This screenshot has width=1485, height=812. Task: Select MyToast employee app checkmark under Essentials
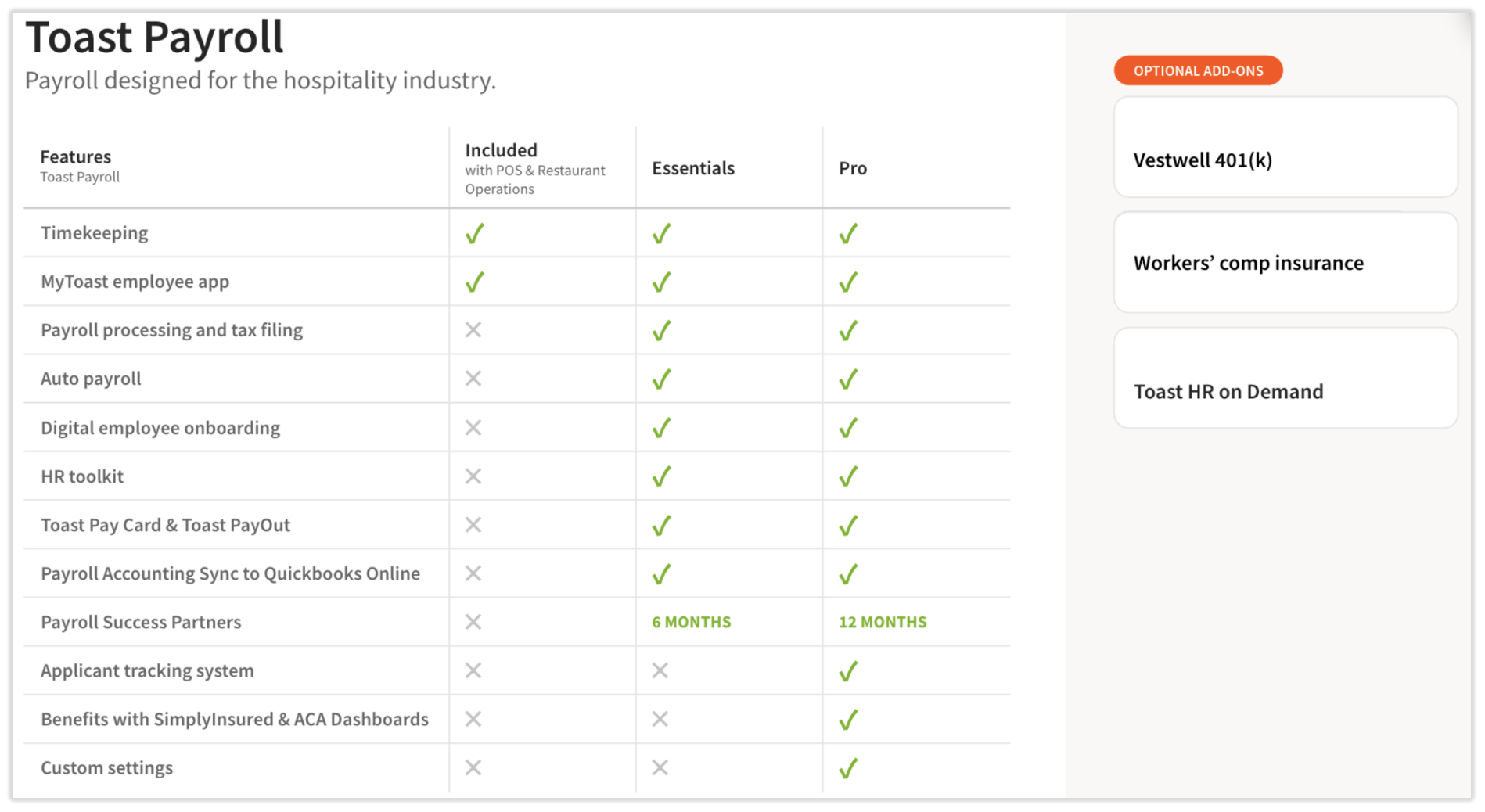[662, 282]
